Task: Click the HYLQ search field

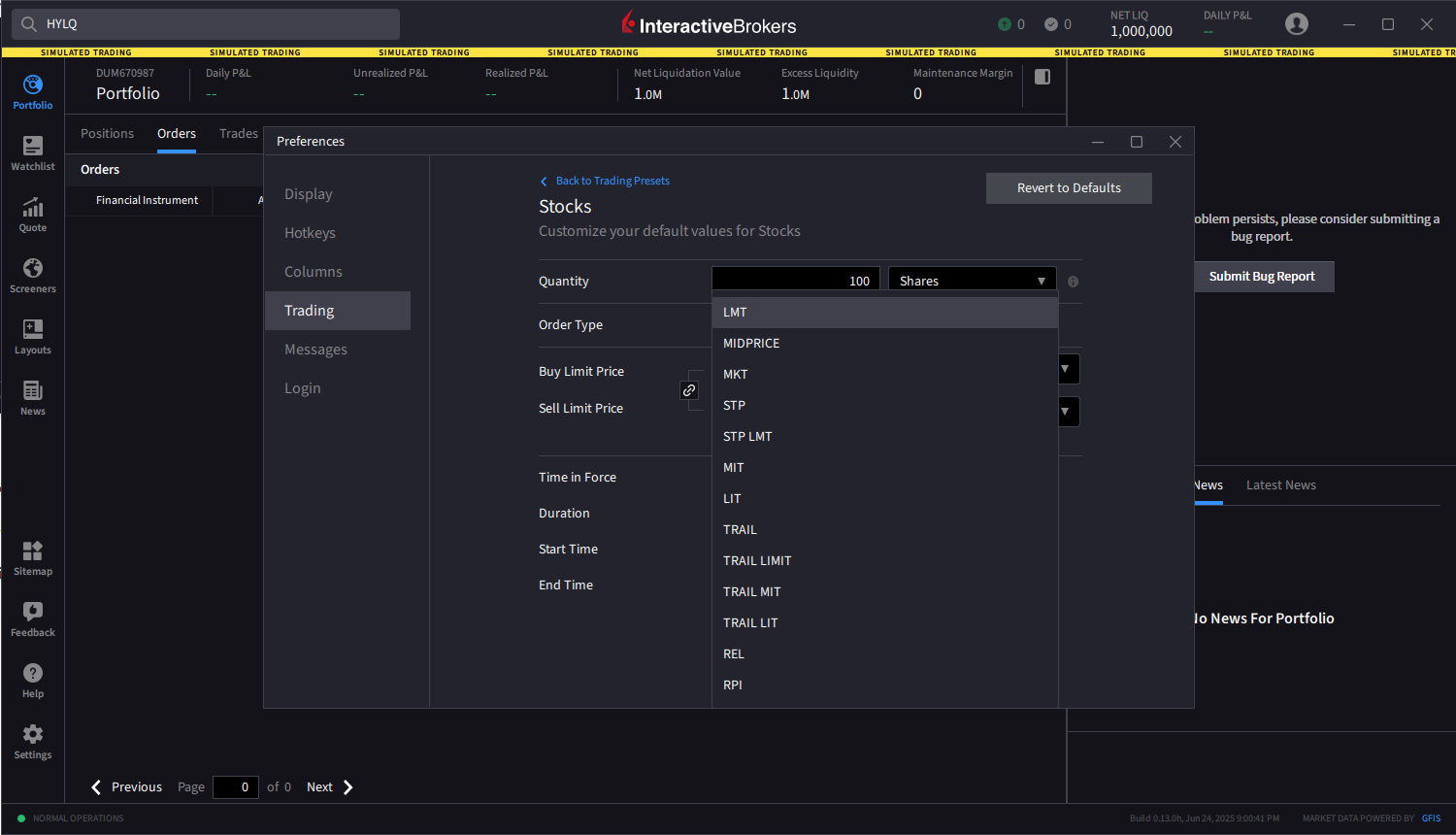Action: pyautogui.click(x=206, y=24)
